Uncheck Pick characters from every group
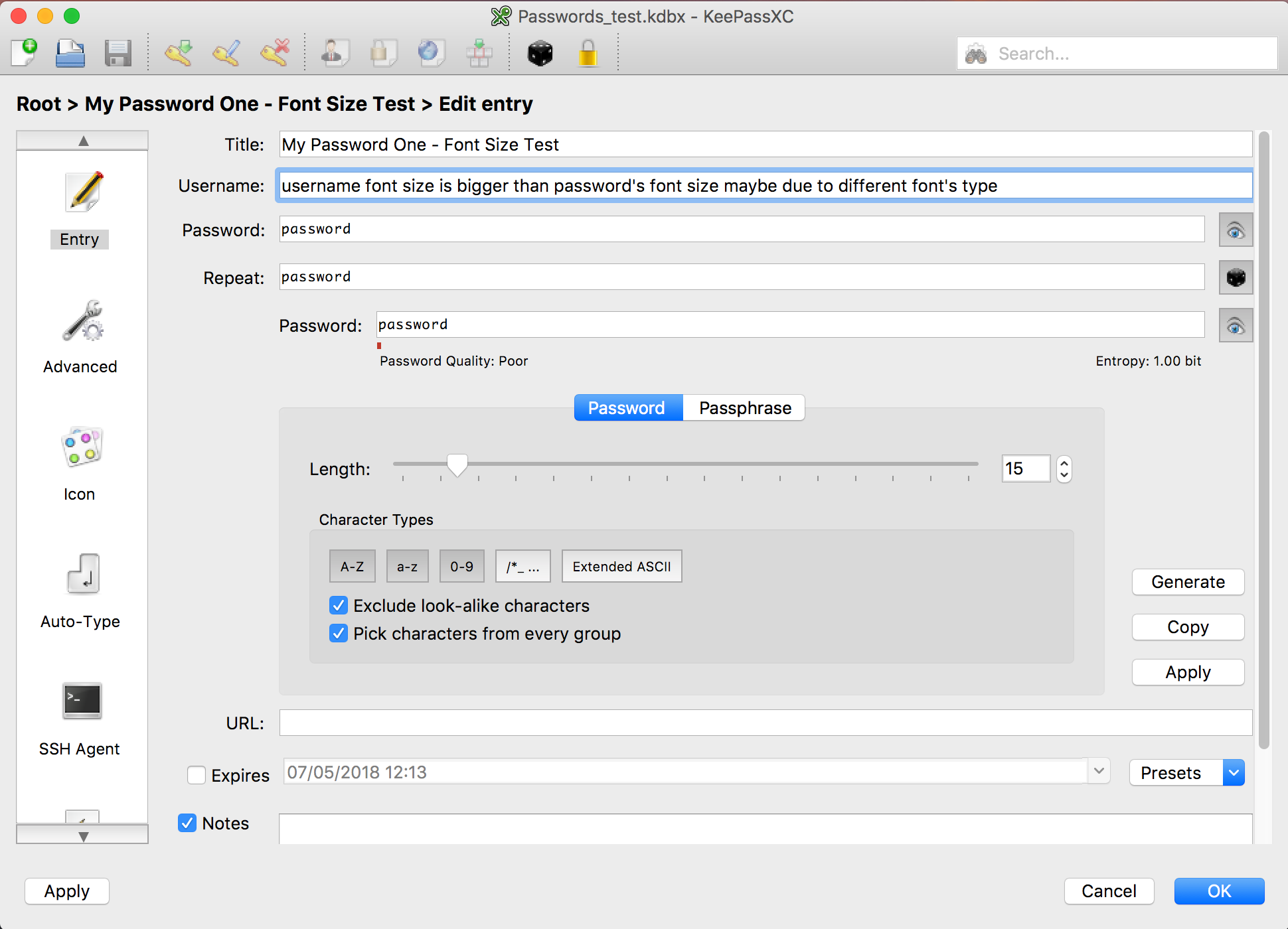The image size is (1288, 929). pos(339,633)
